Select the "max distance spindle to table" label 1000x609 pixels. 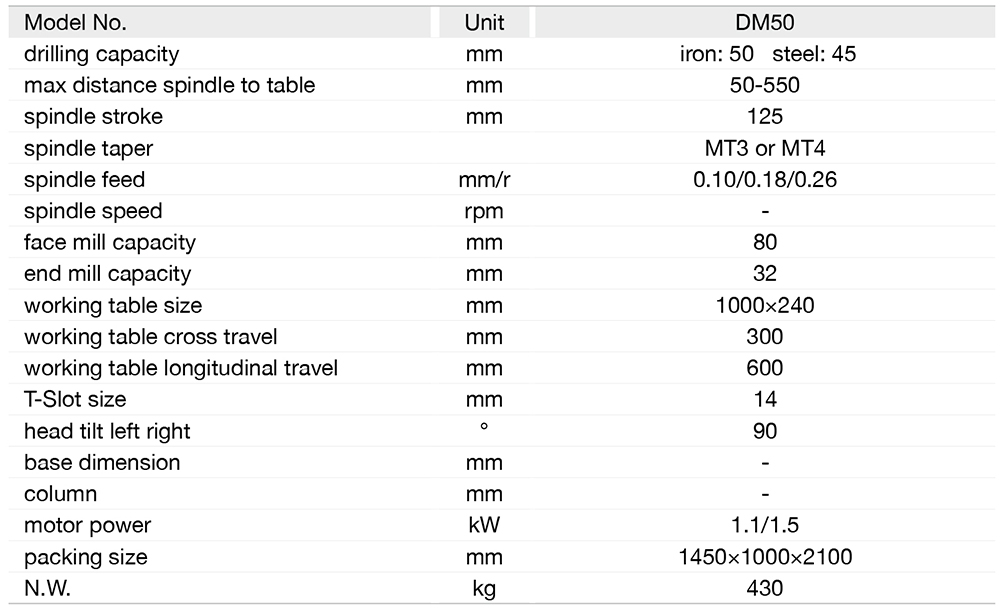pyautogui.click(x=169, y=85)
